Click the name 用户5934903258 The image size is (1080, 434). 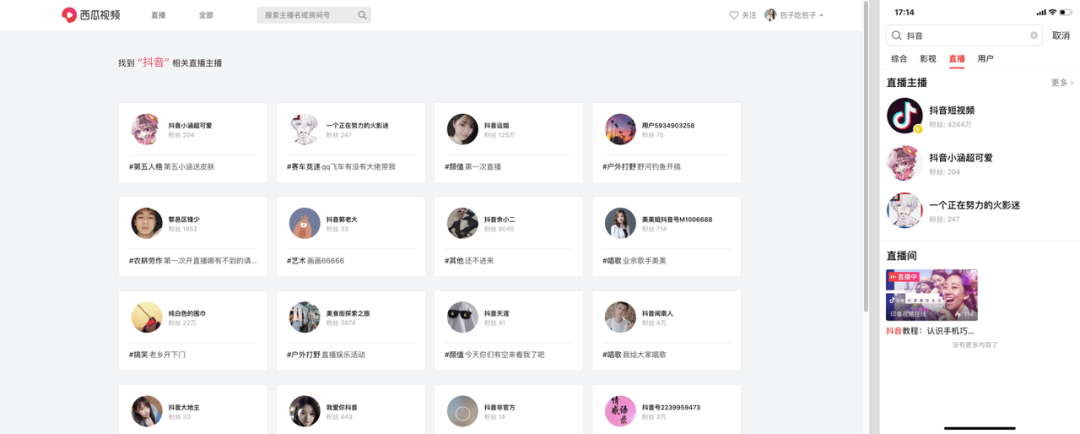point(668,125)
